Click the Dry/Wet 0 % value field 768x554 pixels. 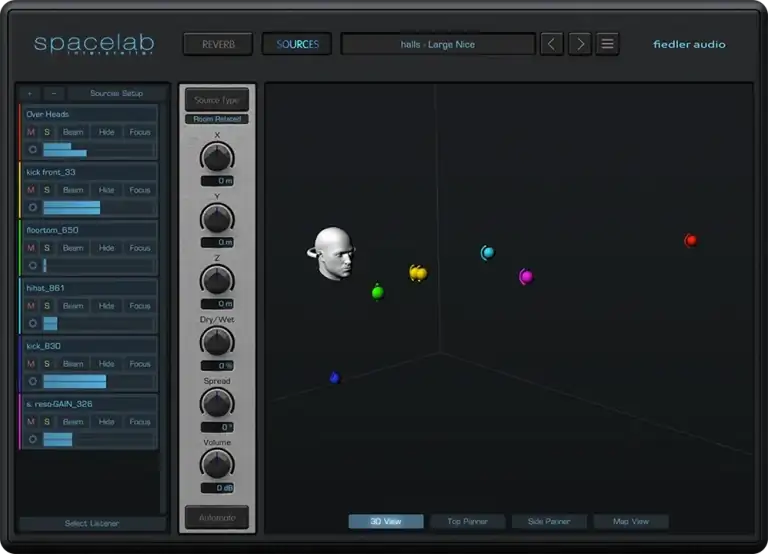click(x=217, y=365)
